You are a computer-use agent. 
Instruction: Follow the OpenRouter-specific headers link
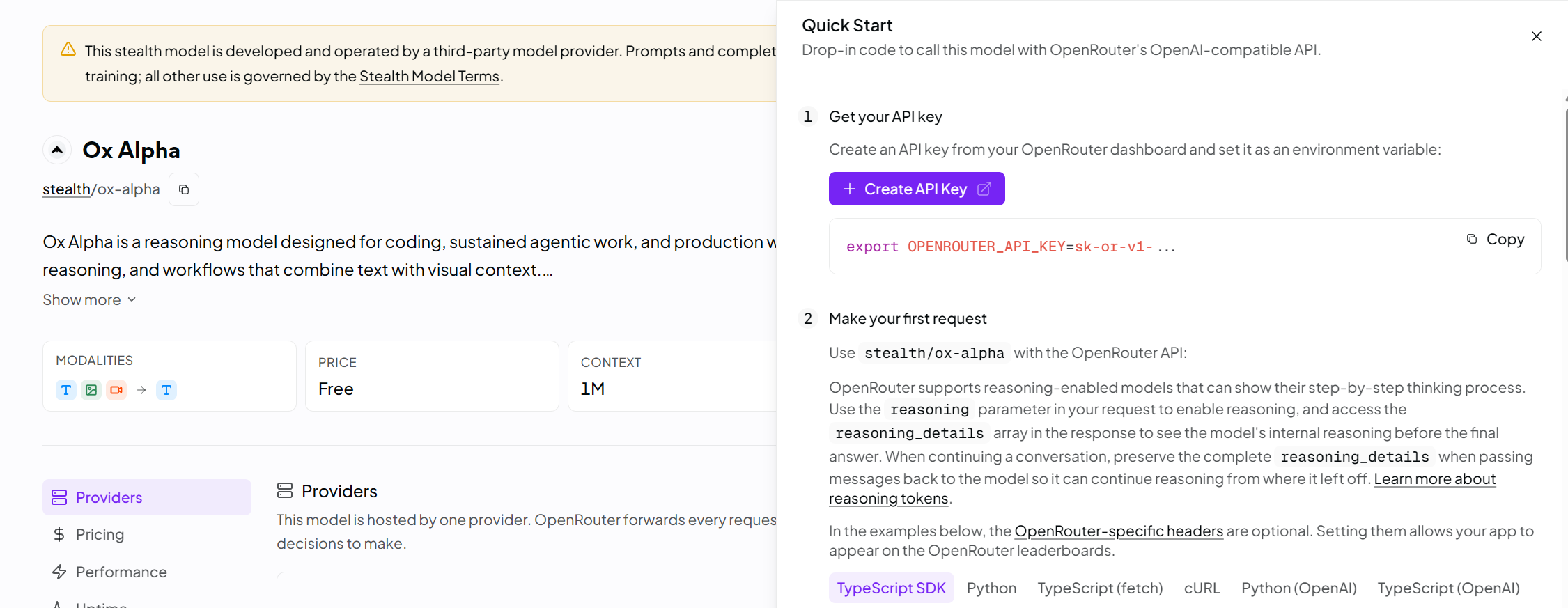1119,531
